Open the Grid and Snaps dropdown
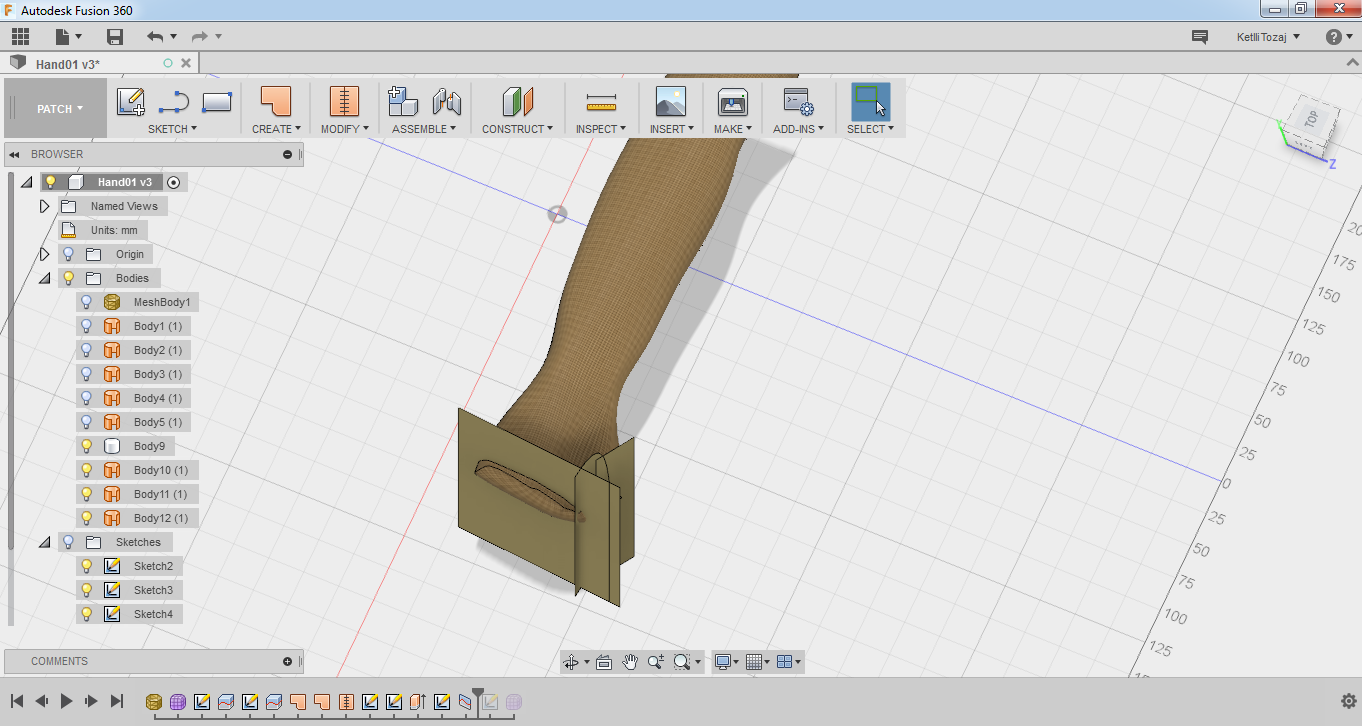Viewport: 1362px width, 726px height. [x=758, y=662]
